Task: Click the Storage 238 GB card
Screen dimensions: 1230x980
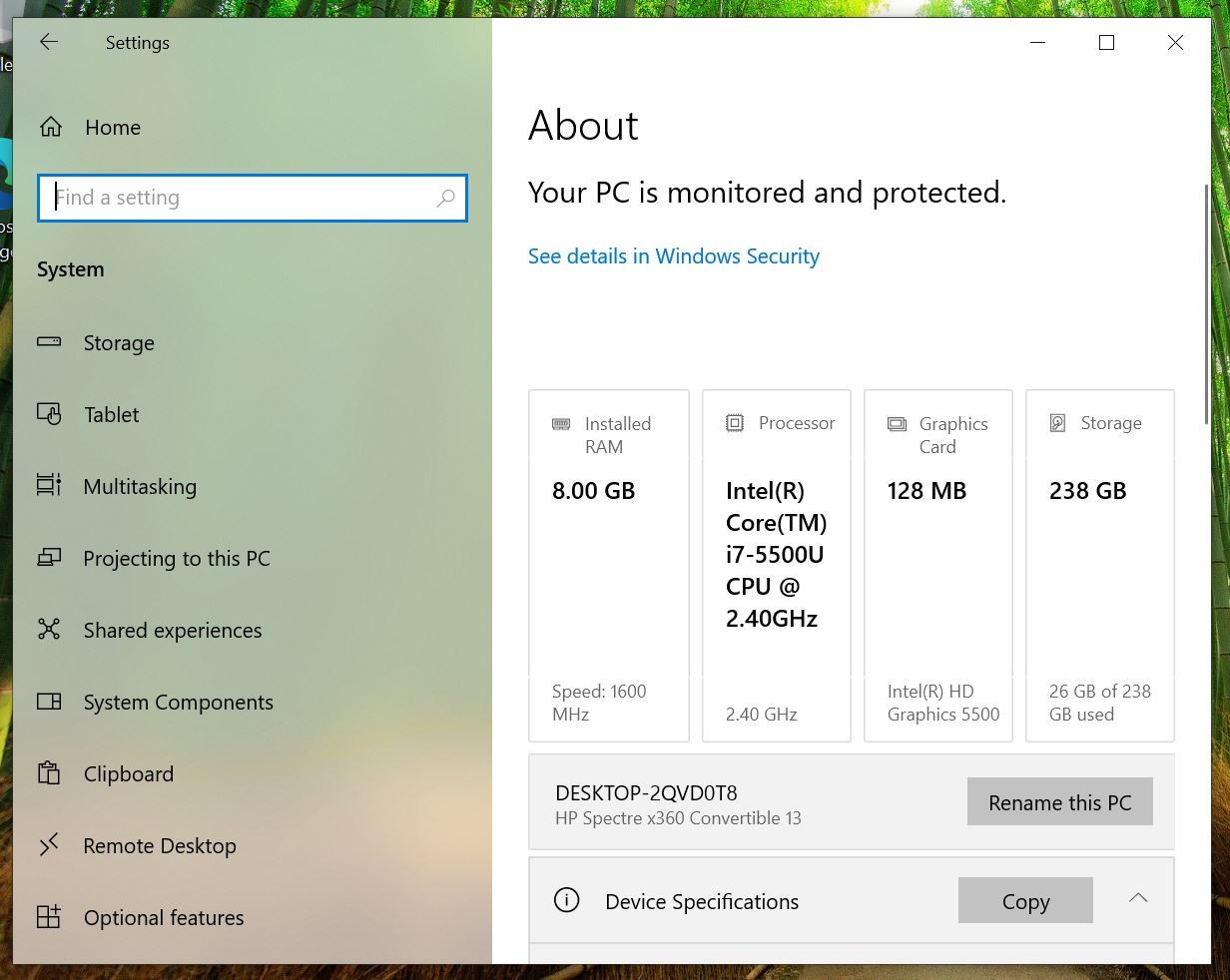Action: point(1100,566)
